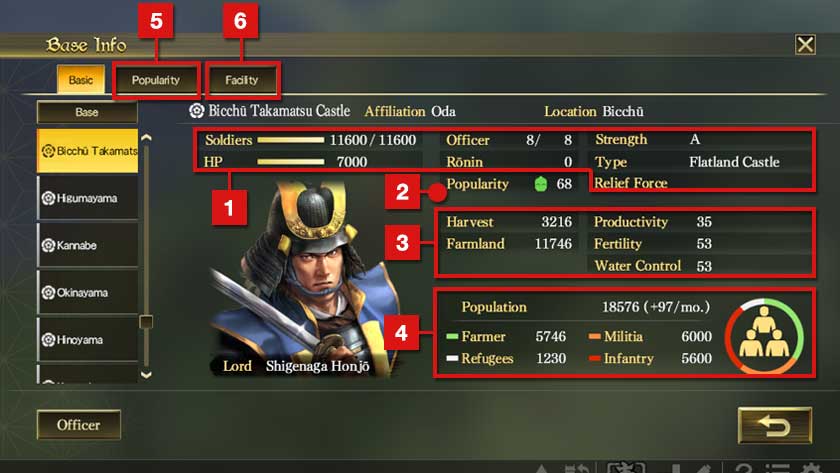The width and height of the screenshot is (840, 473).
Task: Open the Officer button
Action: pyautogui.click(x=79, y=425)
